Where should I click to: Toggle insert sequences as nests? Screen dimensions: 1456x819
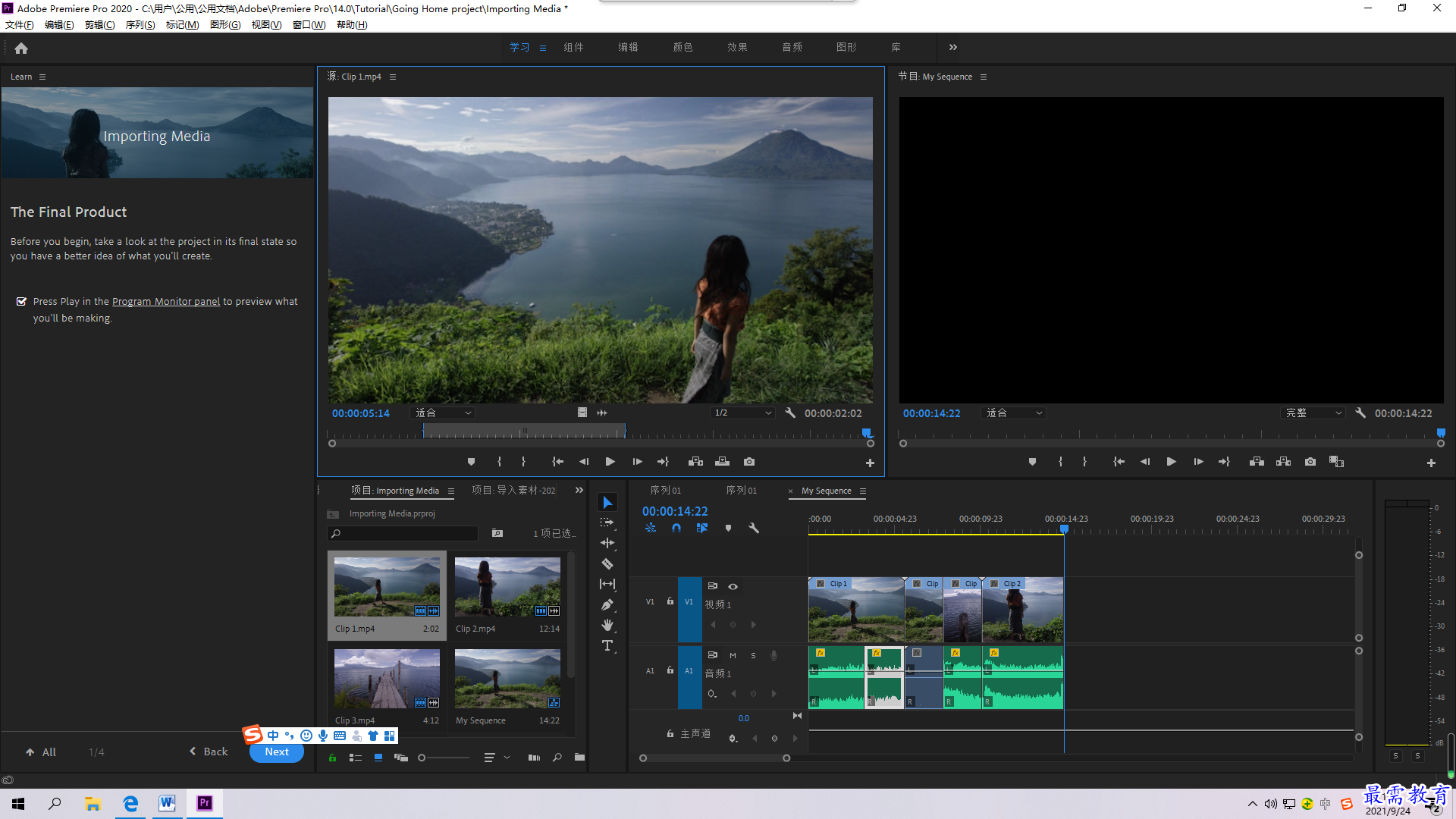click(651, 528)
